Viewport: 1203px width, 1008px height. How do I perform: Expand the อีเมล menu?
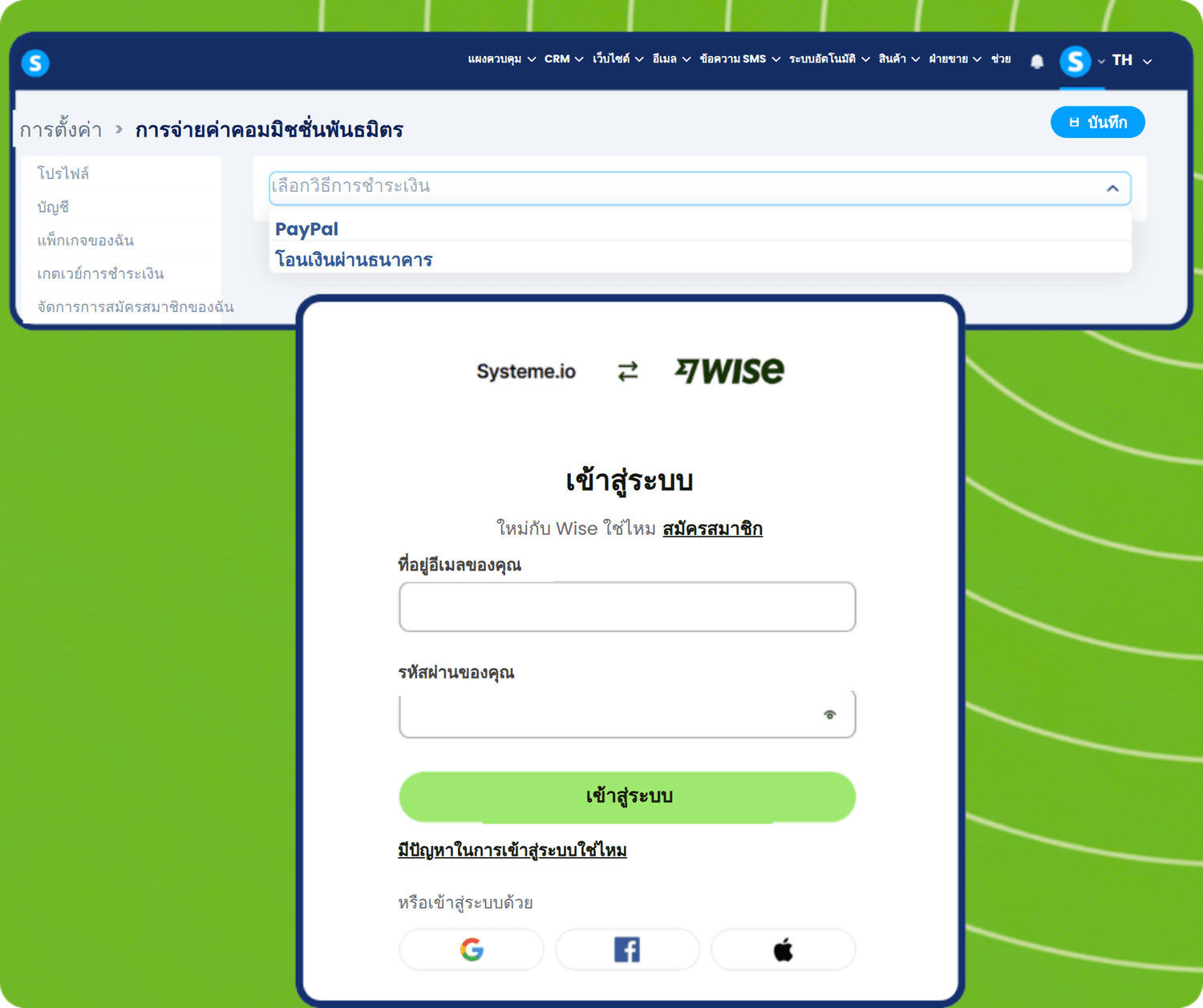pos(671,59)
